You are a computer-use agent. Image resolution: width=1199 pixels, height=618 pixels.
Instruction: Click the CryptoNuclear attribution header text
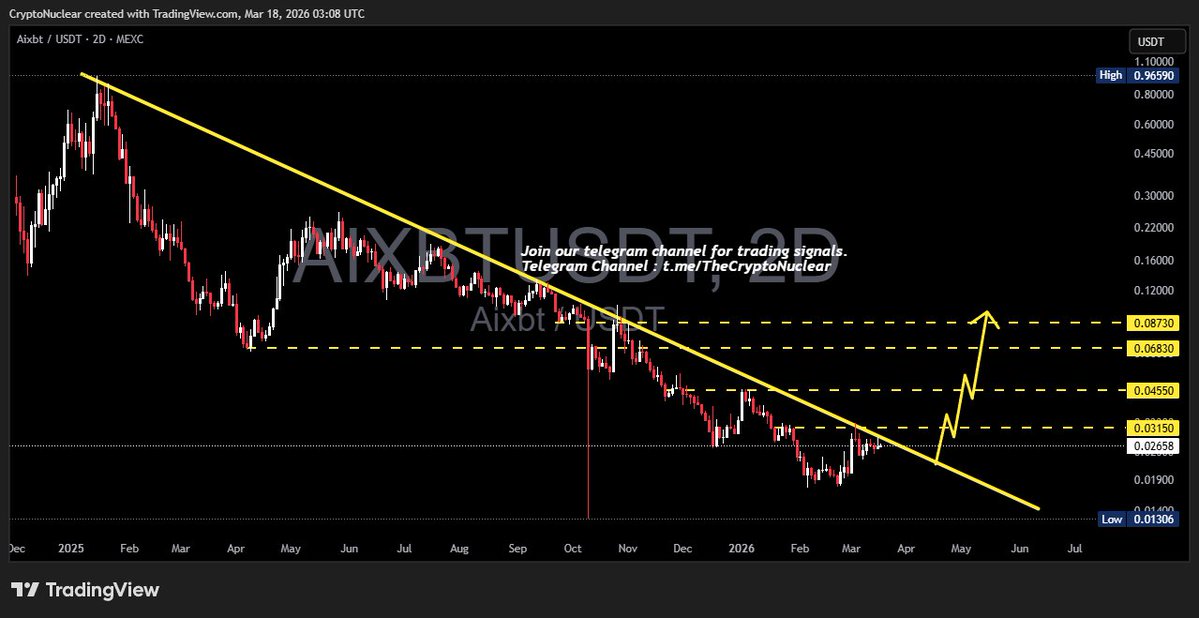187,13
